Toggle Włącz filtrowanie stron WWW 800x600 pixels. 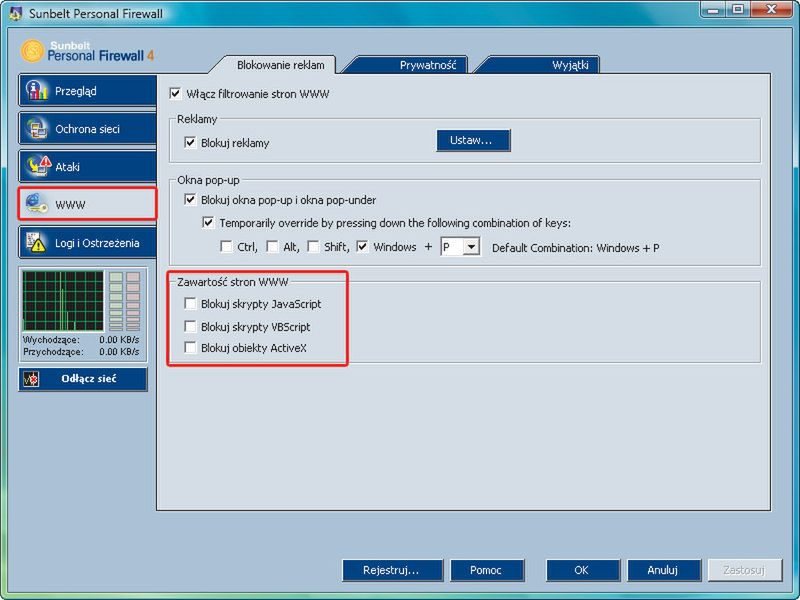(175, 94)
